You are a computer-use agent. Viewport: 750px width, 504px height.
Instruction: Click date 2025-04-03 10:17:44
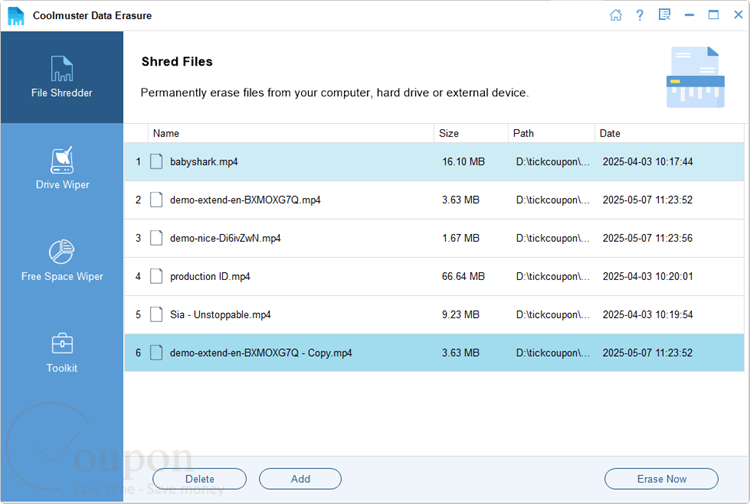(x=648, y=162)
